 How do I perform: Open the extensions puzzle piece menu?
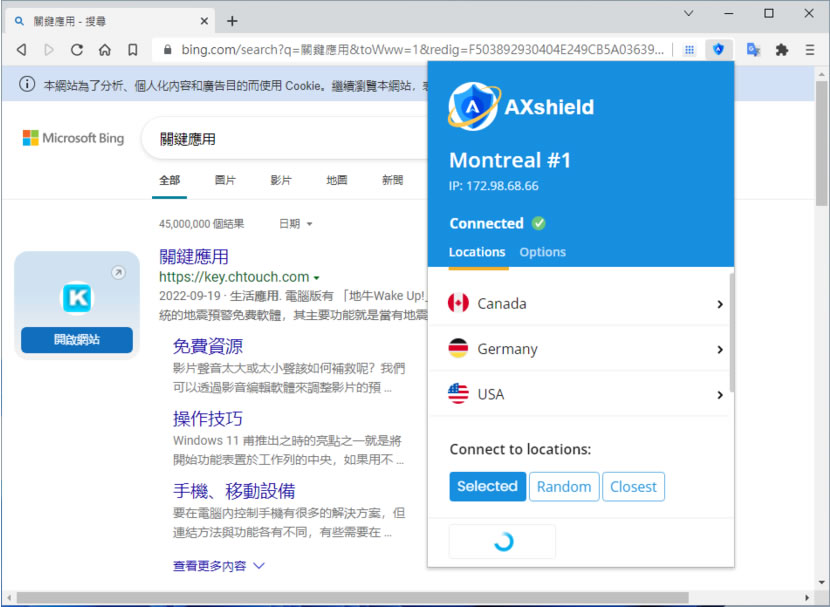(781, 50)
